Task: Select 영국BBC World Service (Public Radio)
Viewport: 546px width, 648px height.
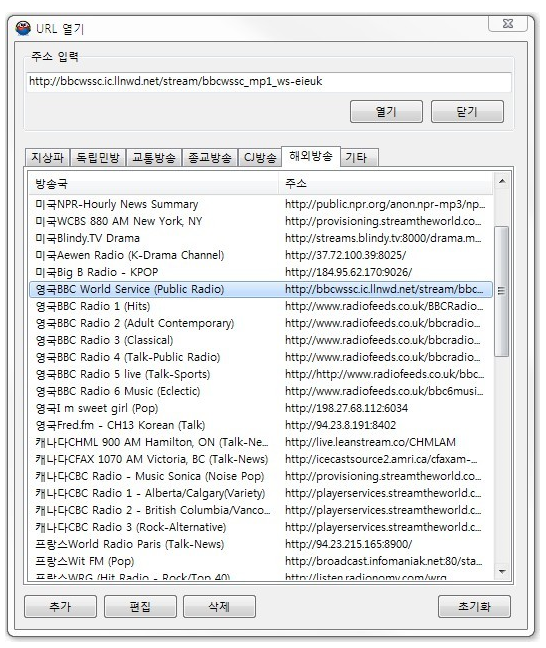Action: point(261,289)
